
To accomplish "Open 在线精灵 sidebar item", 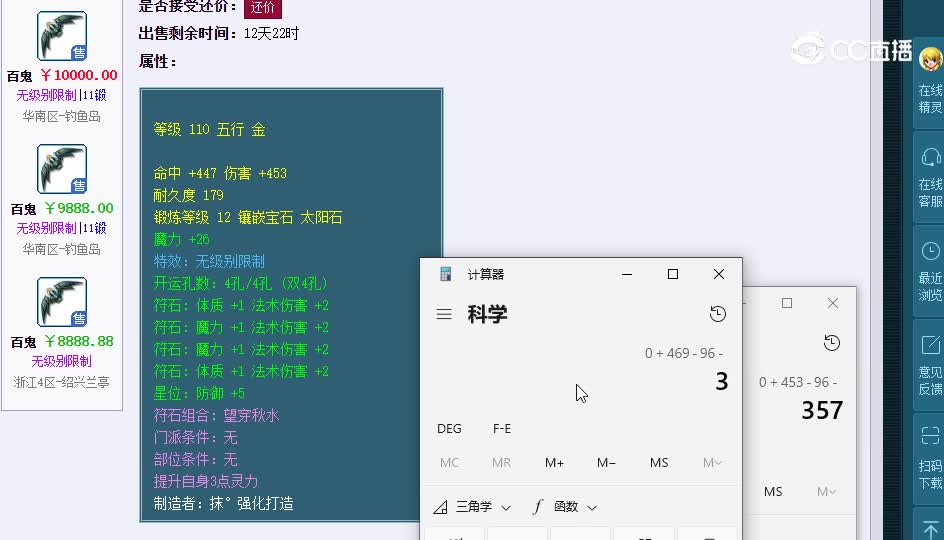I will (x=930, y=81).
